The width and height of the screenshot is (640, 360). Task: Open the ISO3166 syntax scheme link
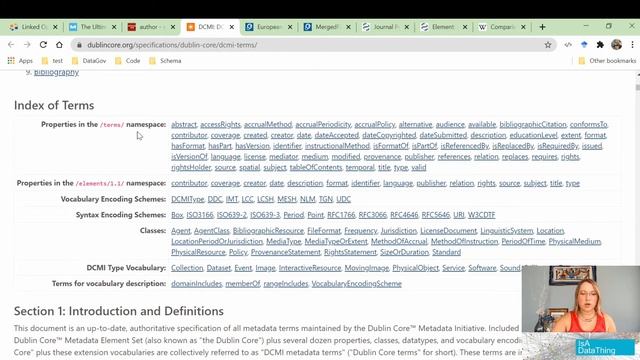click(x=200, y=215)
